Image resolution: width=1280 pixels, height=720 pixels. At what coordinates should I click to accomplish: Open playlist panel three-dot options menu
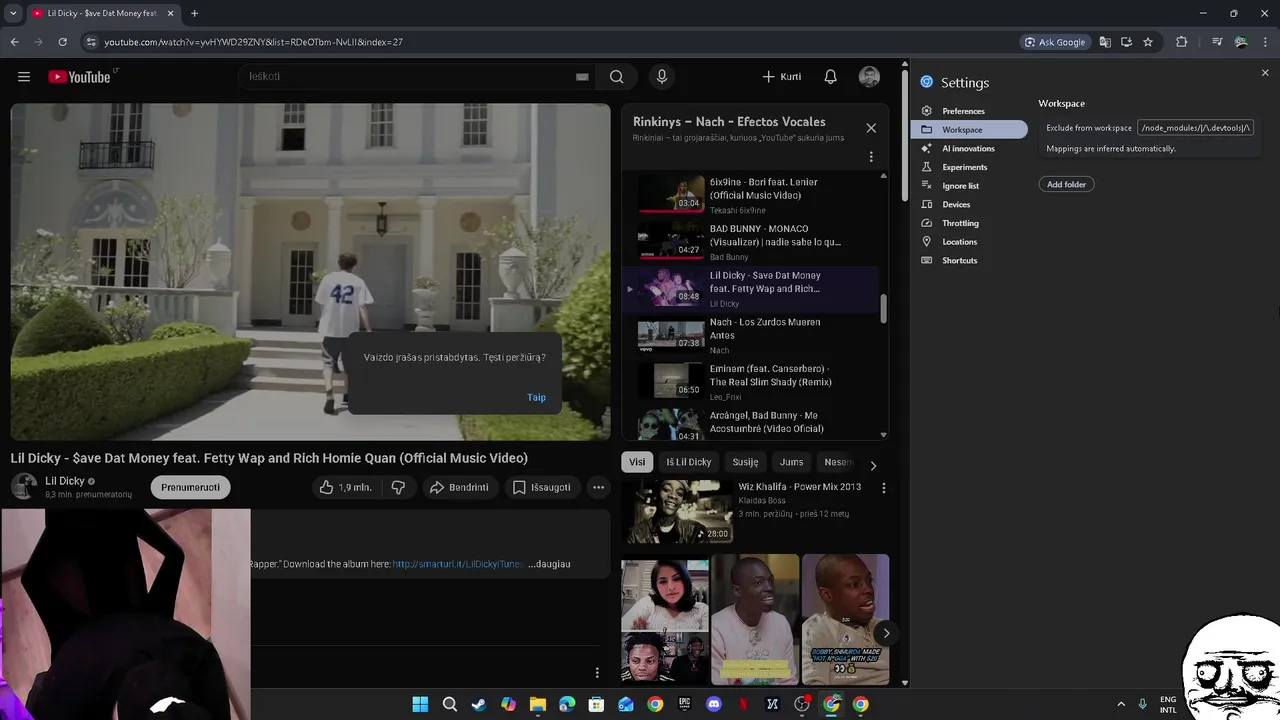point(871,157)
